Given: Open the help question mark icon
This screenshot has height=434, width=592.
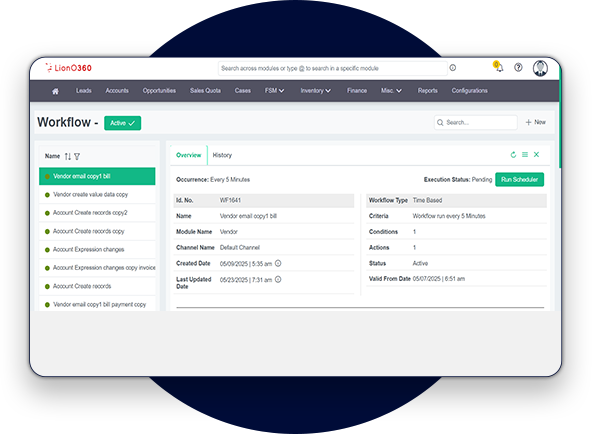Looking at the screenshot, I should [518, 68].
